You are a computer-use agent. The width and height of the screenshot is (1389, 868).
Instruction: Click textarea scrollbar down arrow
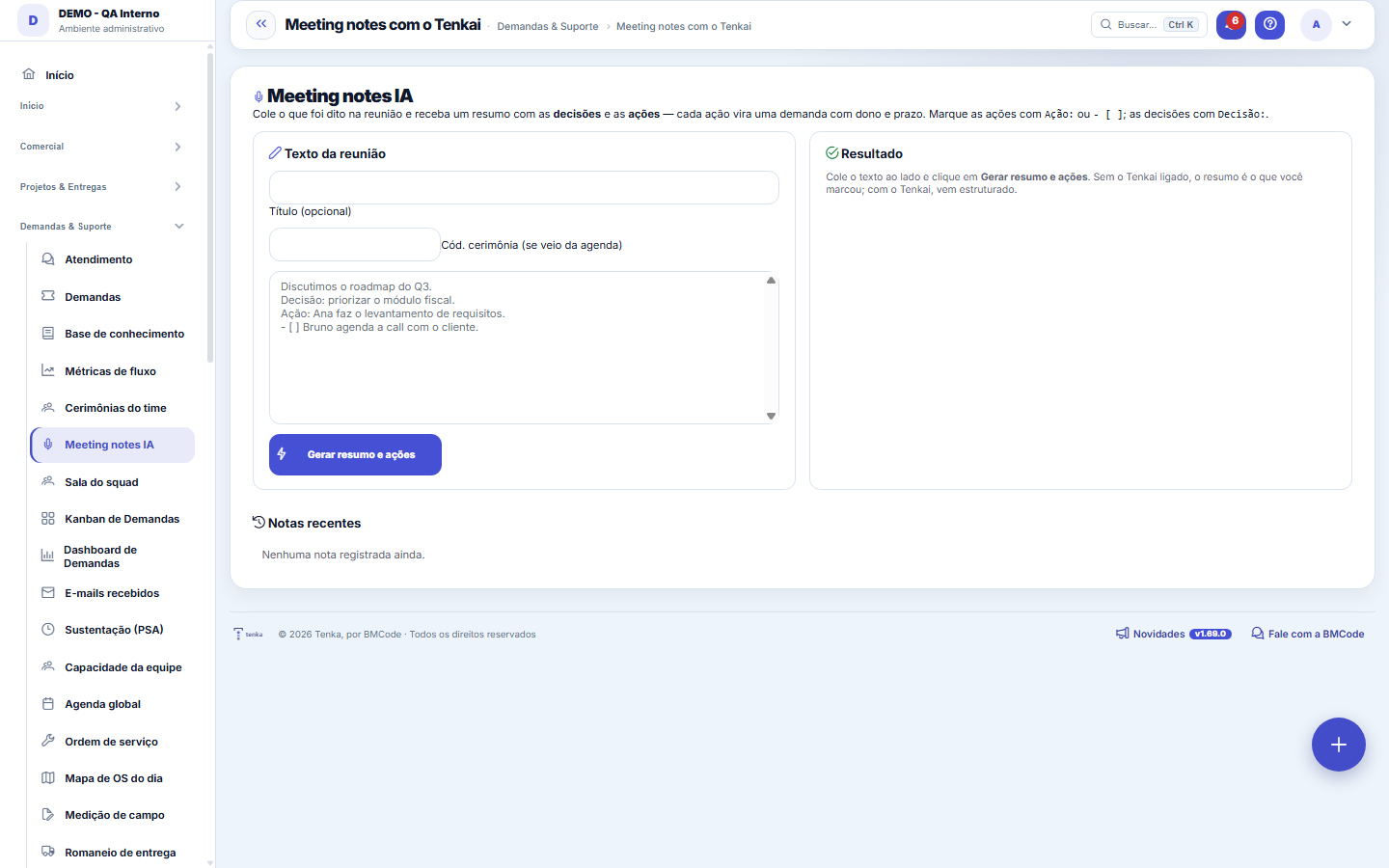point(771,416)
